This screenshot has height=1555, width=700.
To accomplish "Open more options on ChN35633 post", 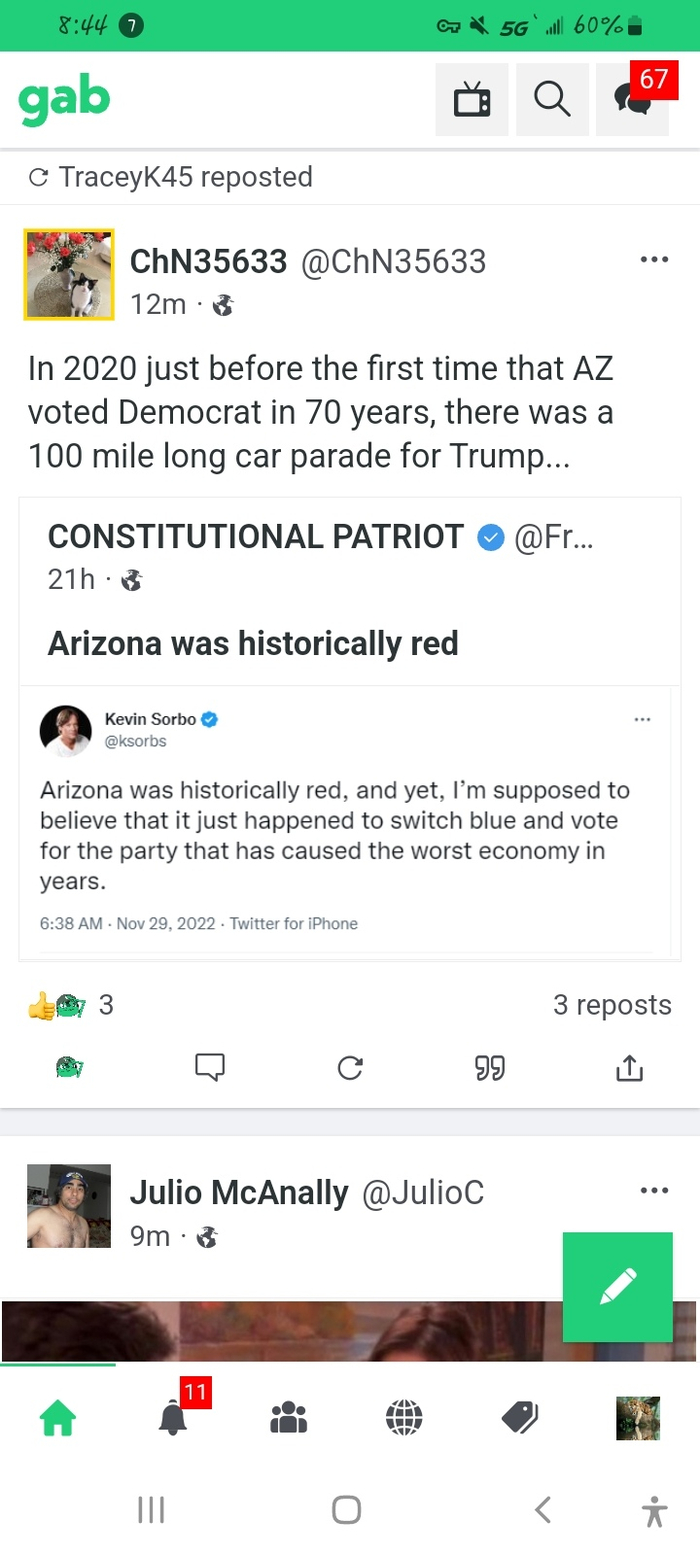I will click(x=654, y=261).
